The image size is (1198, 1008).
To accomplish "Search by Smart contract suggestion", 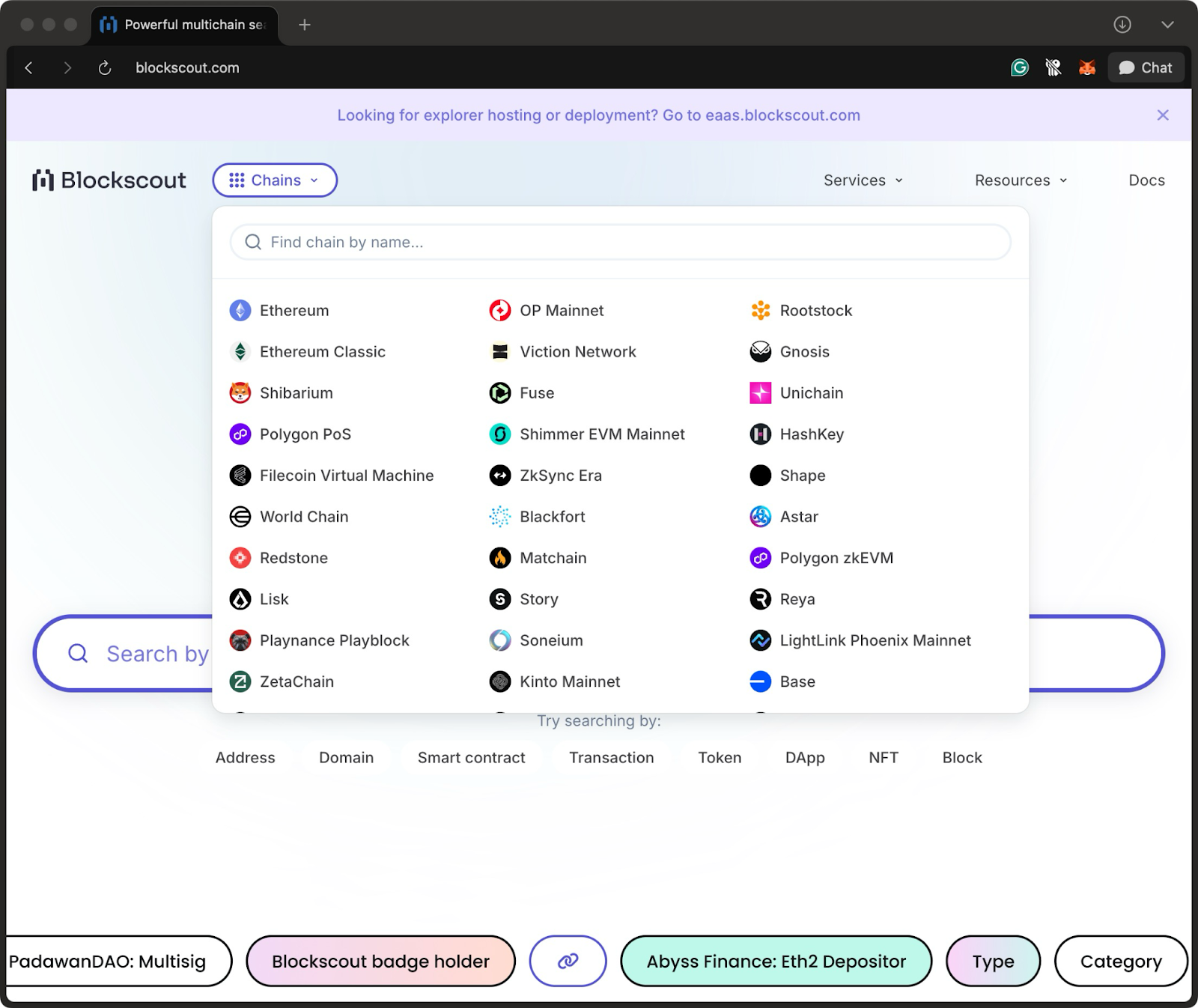I will 472,758.
